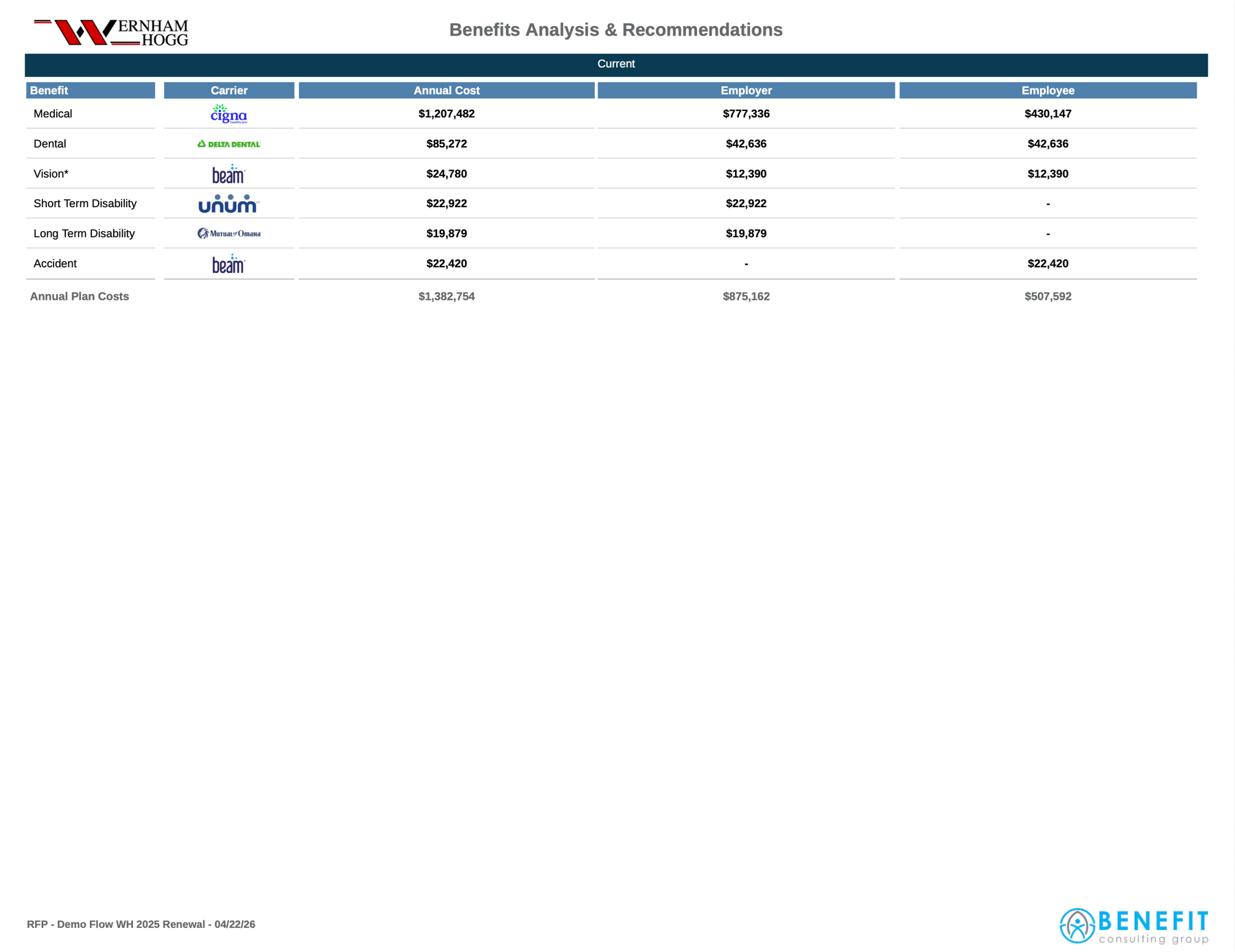Click Vision employer cost $12,390
This screenshot has height=952, width=1235.
click(x=746, y=174)
